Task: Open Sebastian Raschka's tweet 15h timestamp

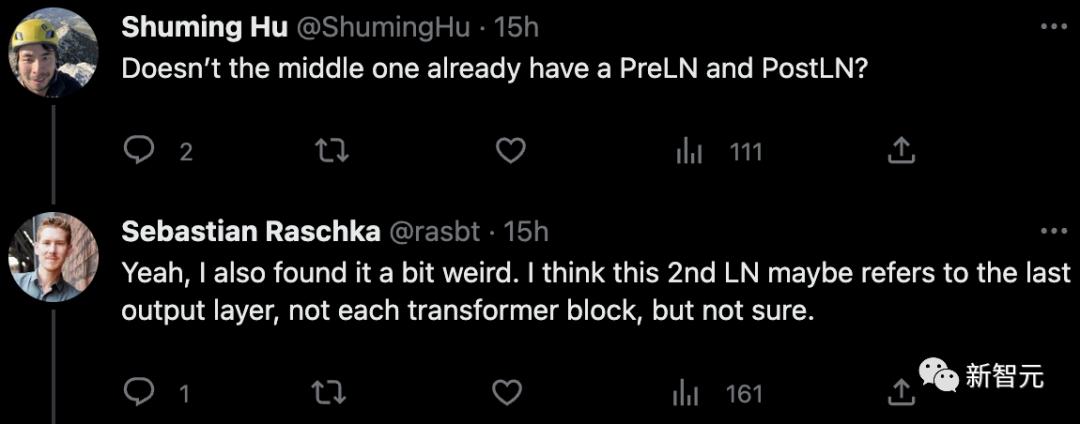Action: click(x=526, y=231)
